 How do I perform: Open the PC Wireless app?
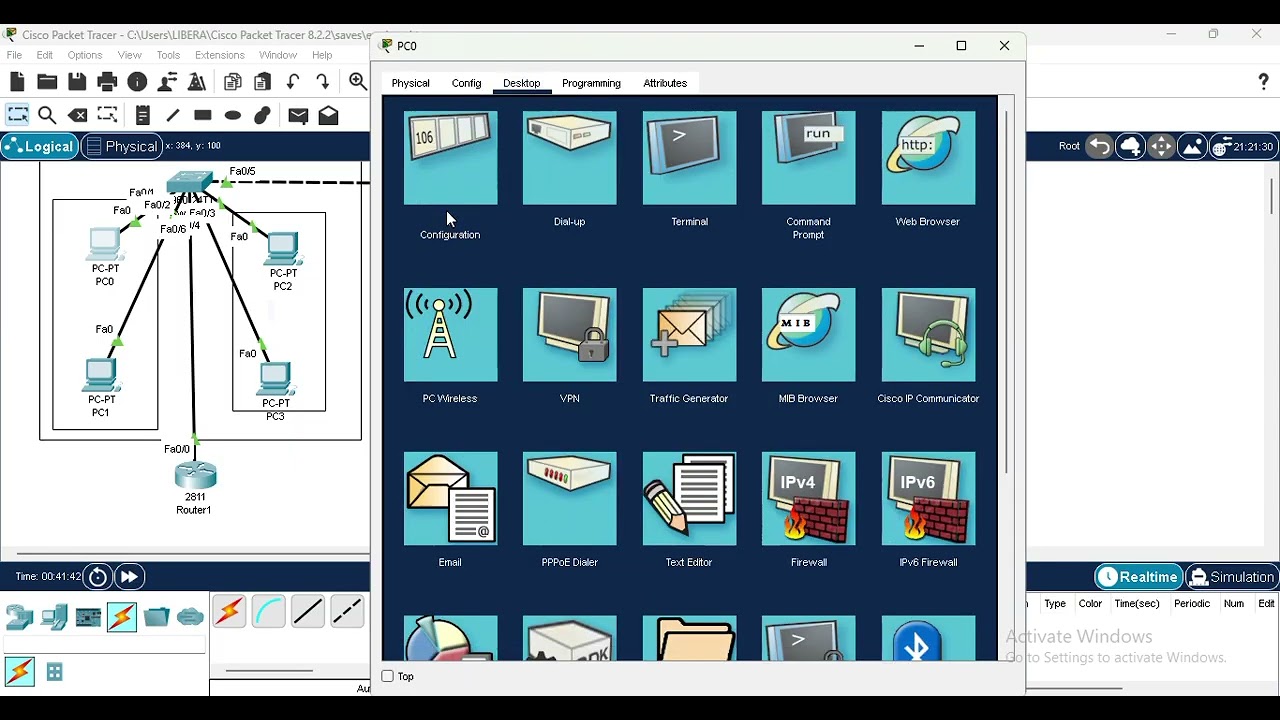point(450,335)
